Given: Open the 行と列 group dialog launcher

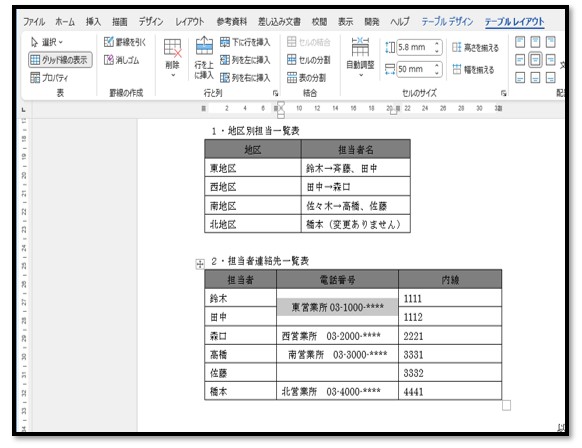Looking at the screenshot, I should coord(275,93).
